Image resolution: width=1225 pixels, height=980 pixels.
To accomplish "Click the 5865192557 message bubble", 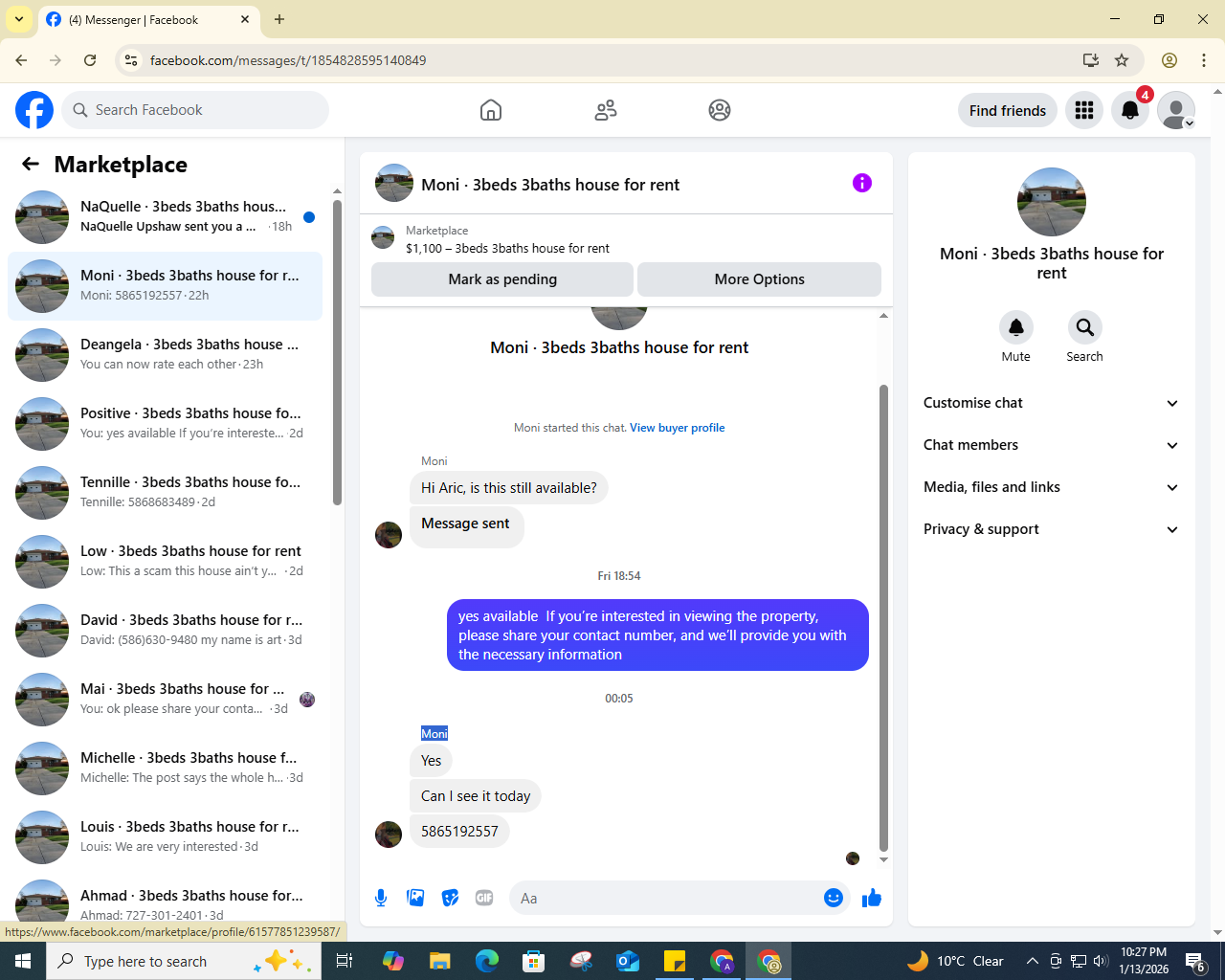I will coord(459,832).
